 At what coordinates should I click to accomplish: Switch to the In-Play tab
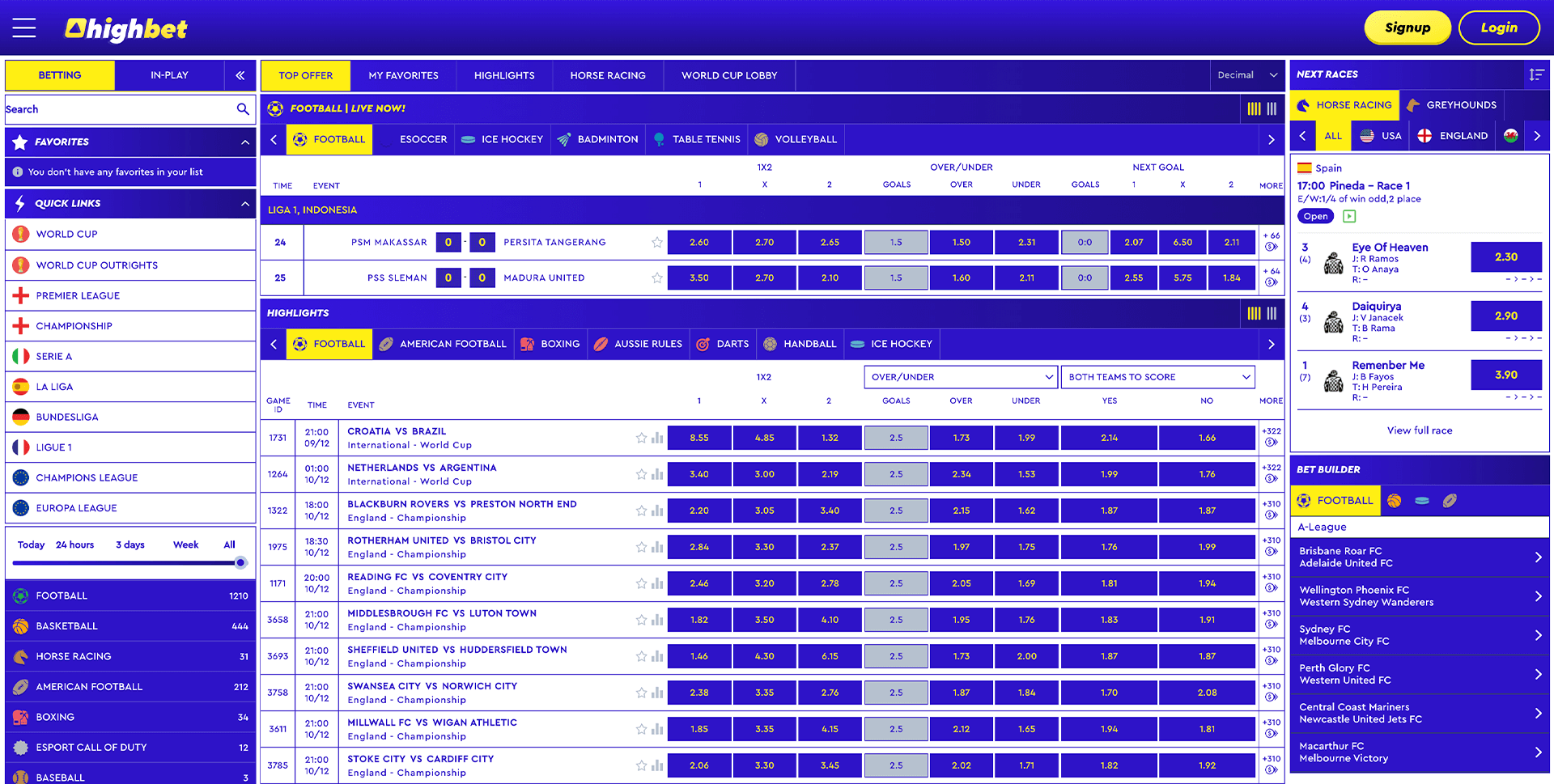click(169, 75)
